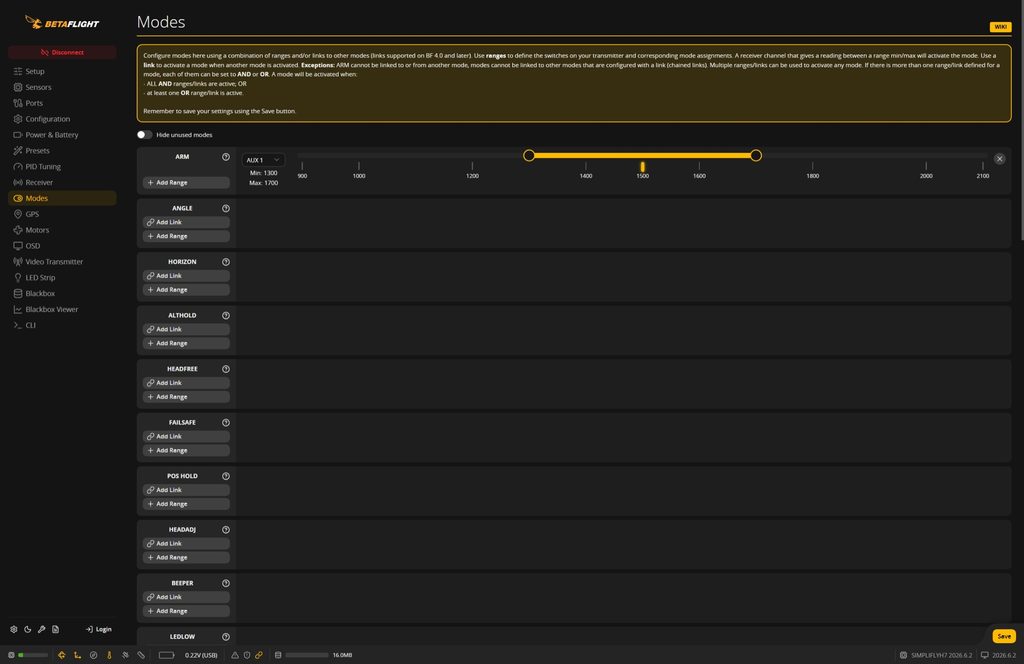Click the warning triangle status bar icon

click(235, 655)
